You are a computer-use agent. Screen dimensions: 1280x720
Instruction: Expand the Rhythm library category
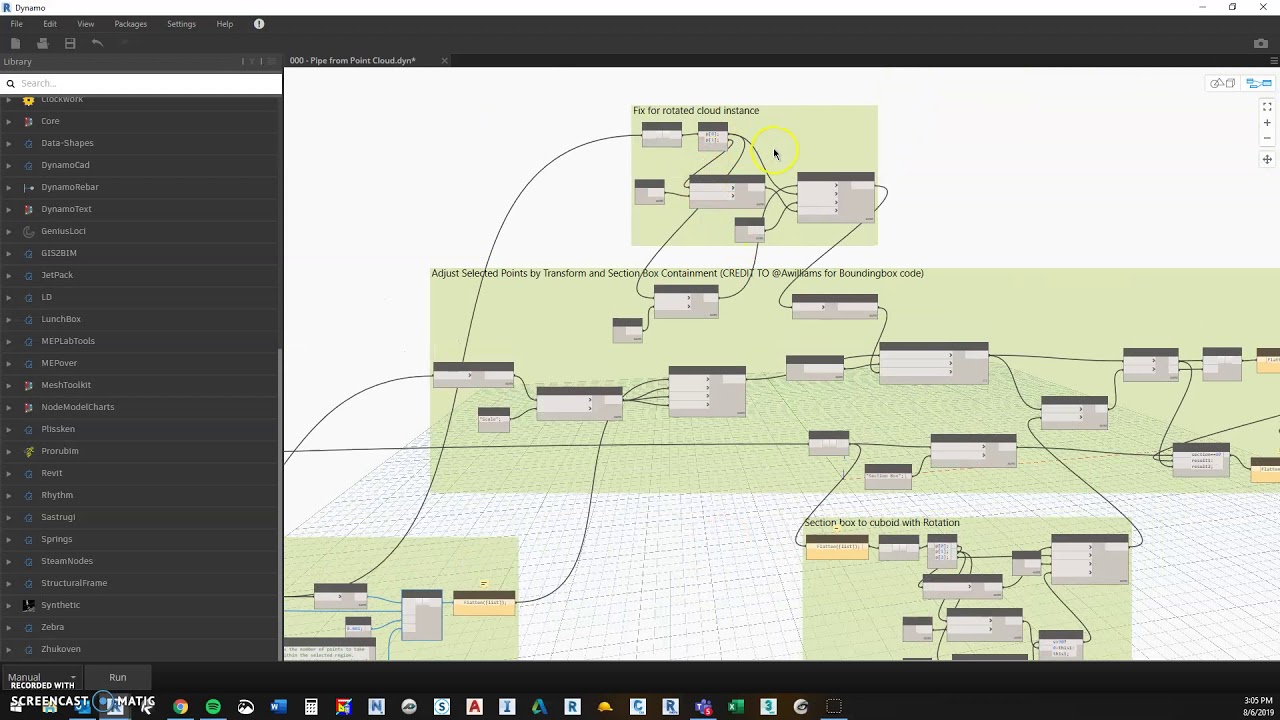tap(9, 495)
